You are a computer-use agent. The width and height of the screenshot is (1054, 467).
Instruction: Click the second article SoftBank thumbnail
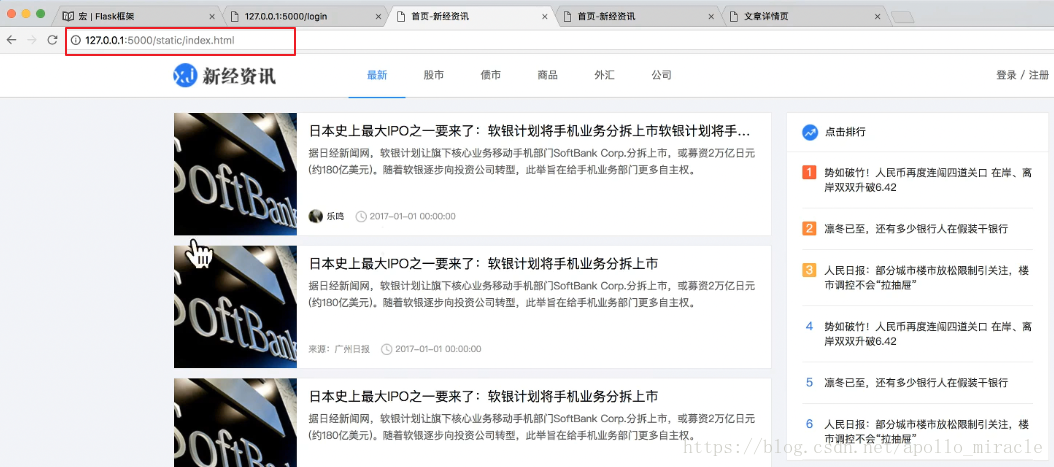click(235, 306)
